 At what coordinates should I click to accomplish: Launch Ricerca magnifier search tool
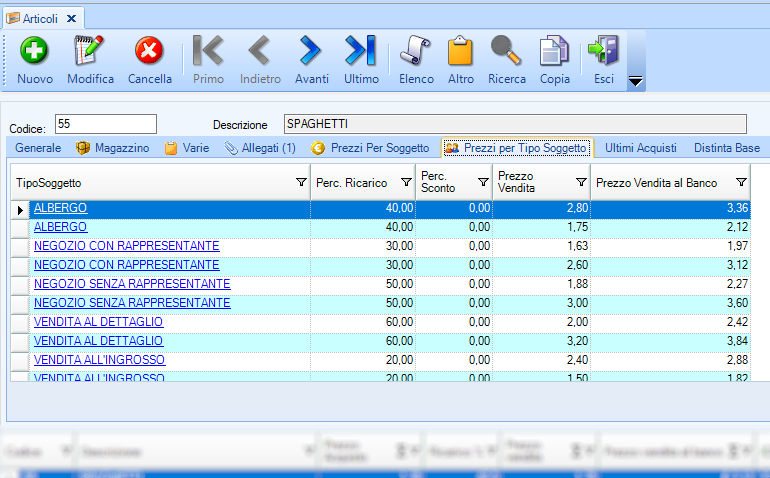tap(506, 51)
